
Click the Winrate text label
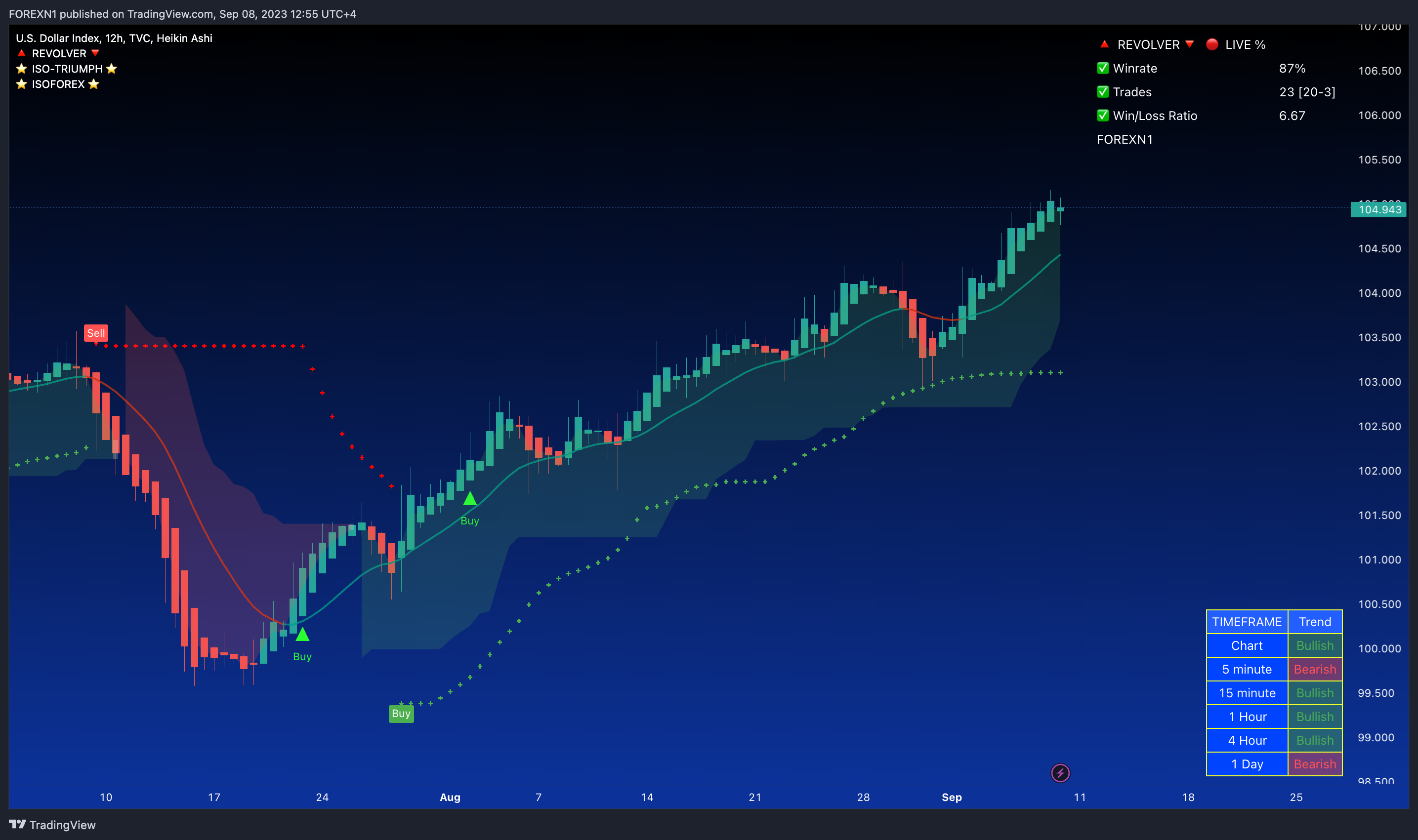(x=1135, y=68)
